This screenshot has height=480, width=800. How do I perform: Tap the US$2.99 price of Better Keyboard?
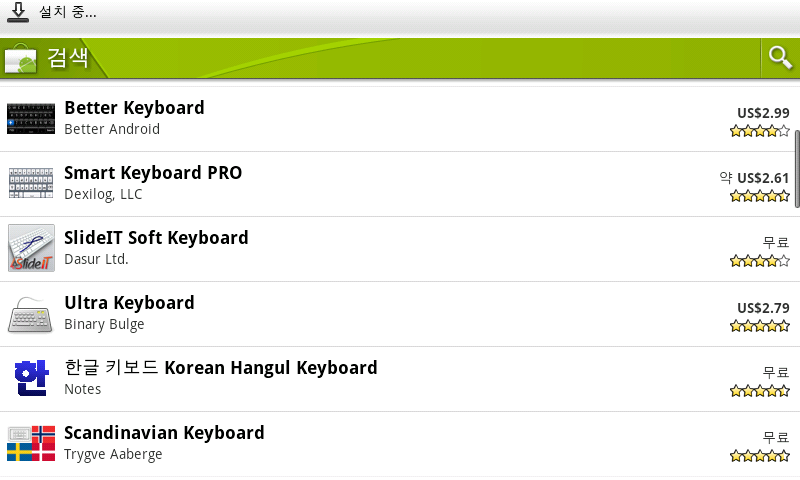click(763, 113)
